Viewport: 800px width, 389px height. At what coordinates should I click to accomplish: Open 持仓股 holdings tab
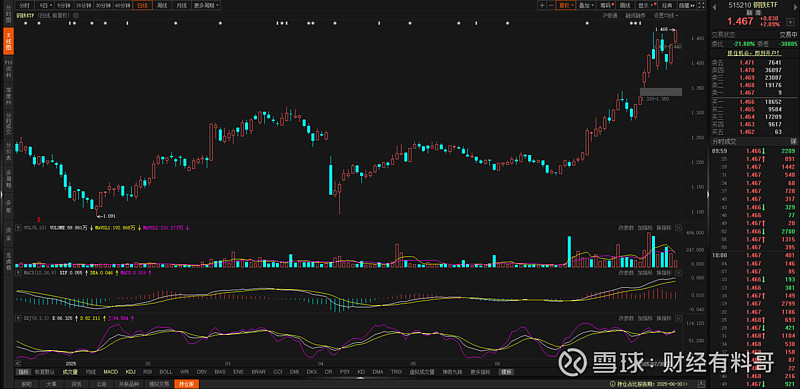pos(187,384)
